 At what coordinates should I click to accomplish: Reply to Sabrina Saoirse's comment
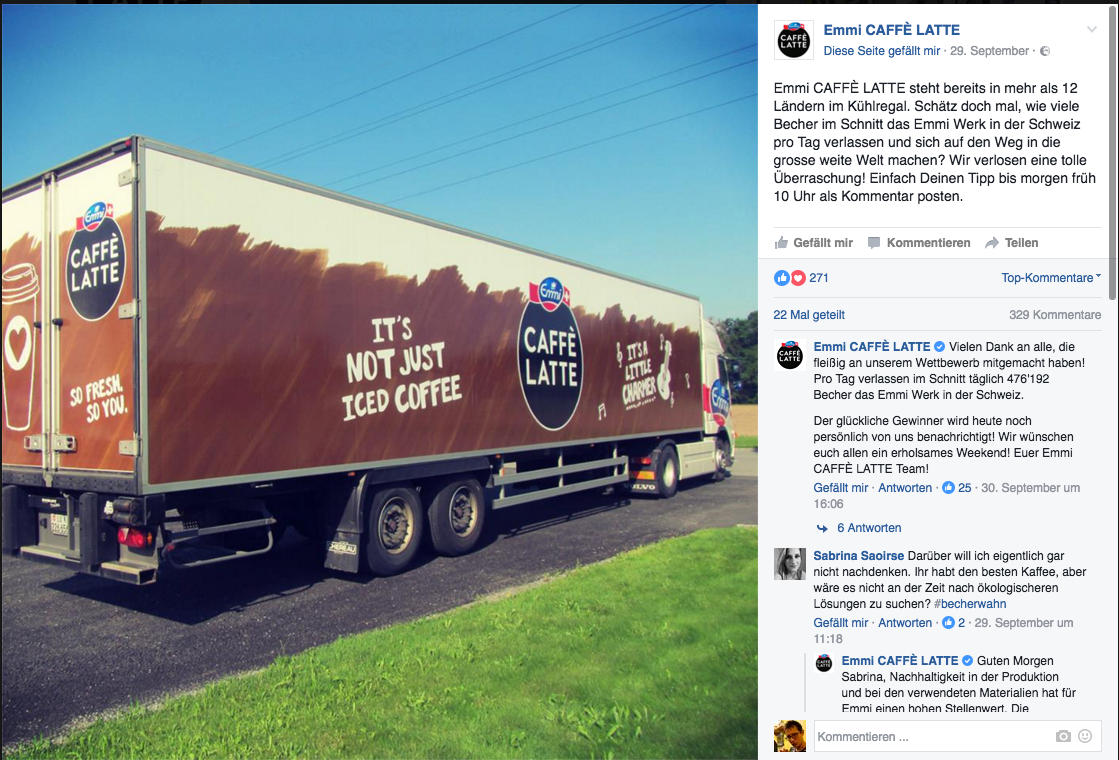click(x=905, y=623)
